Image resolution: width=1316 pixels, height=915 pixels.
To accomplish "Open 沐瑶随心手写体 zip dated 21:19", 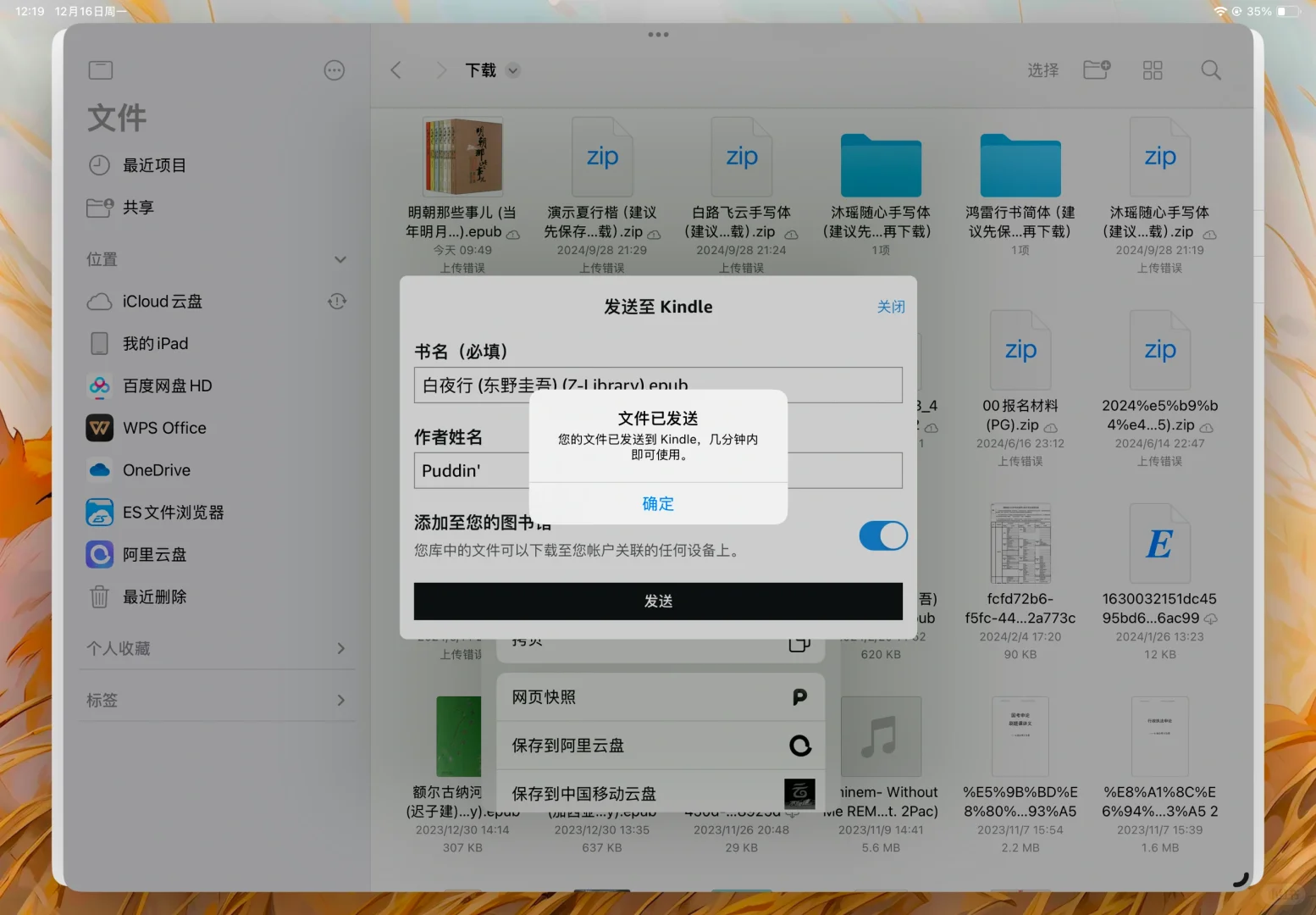I will (1160, 158).
